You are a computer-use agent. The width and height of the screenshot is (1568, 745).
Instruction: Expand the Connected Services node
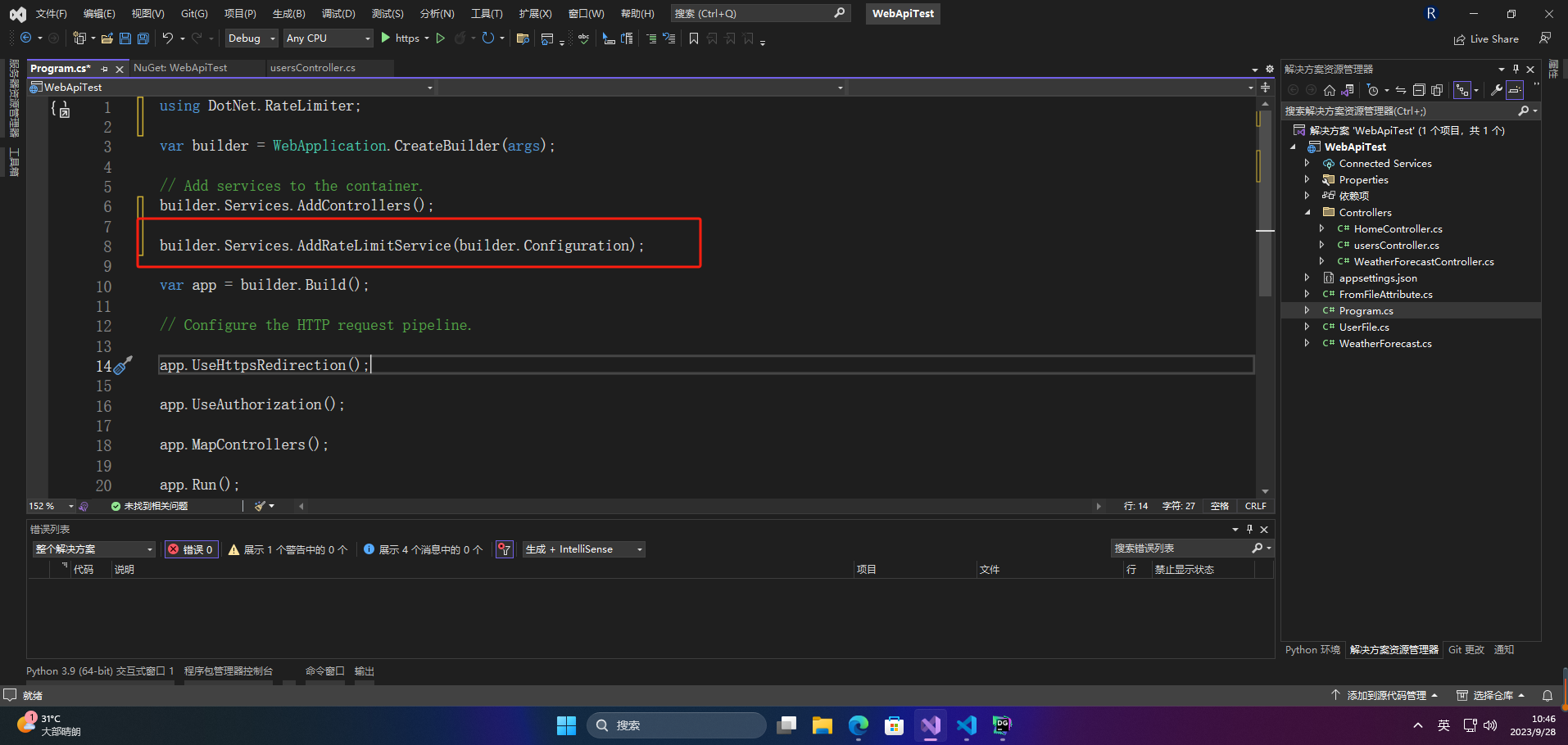click(x=1307, y=163)
